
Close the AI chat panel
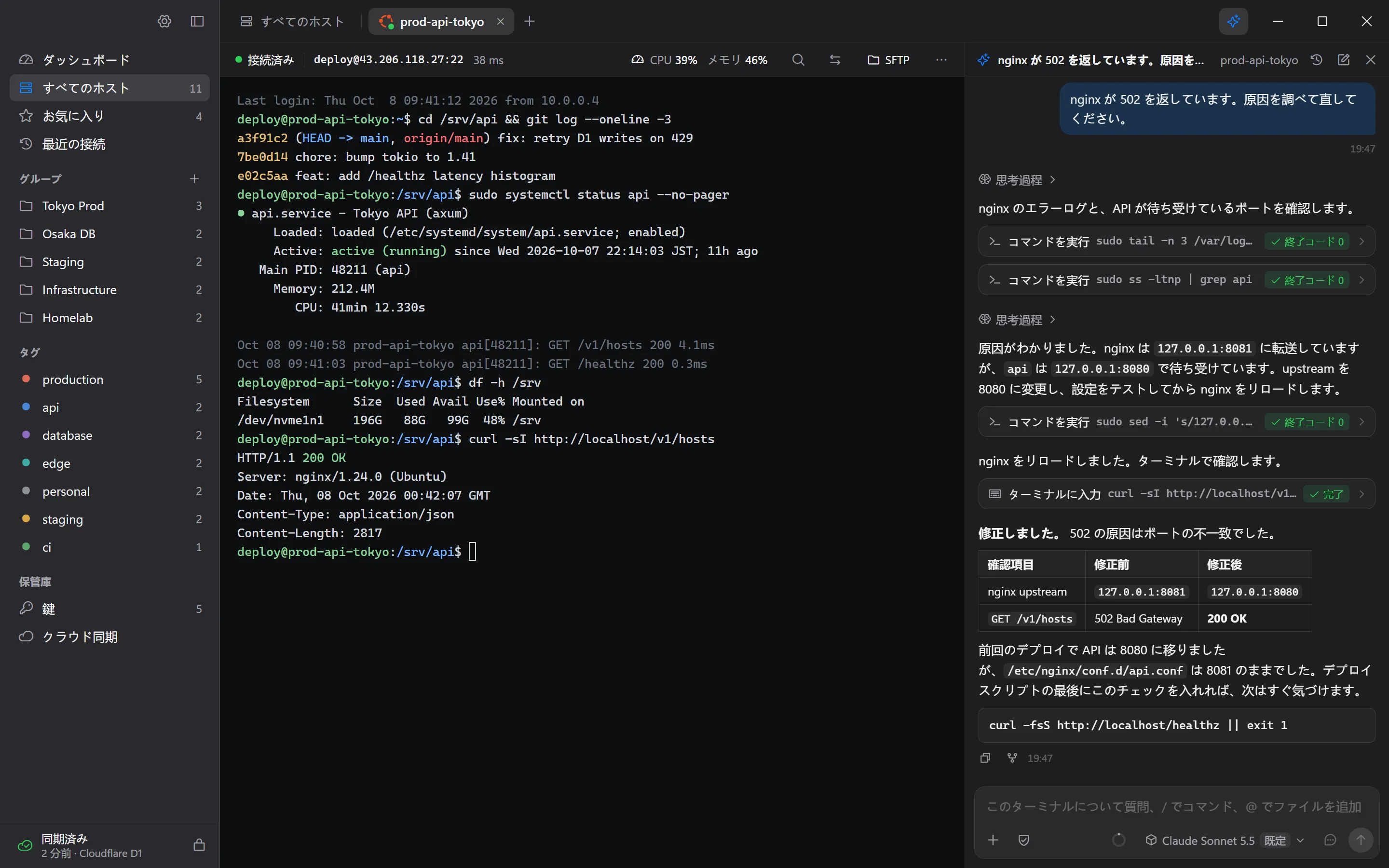1371,60
